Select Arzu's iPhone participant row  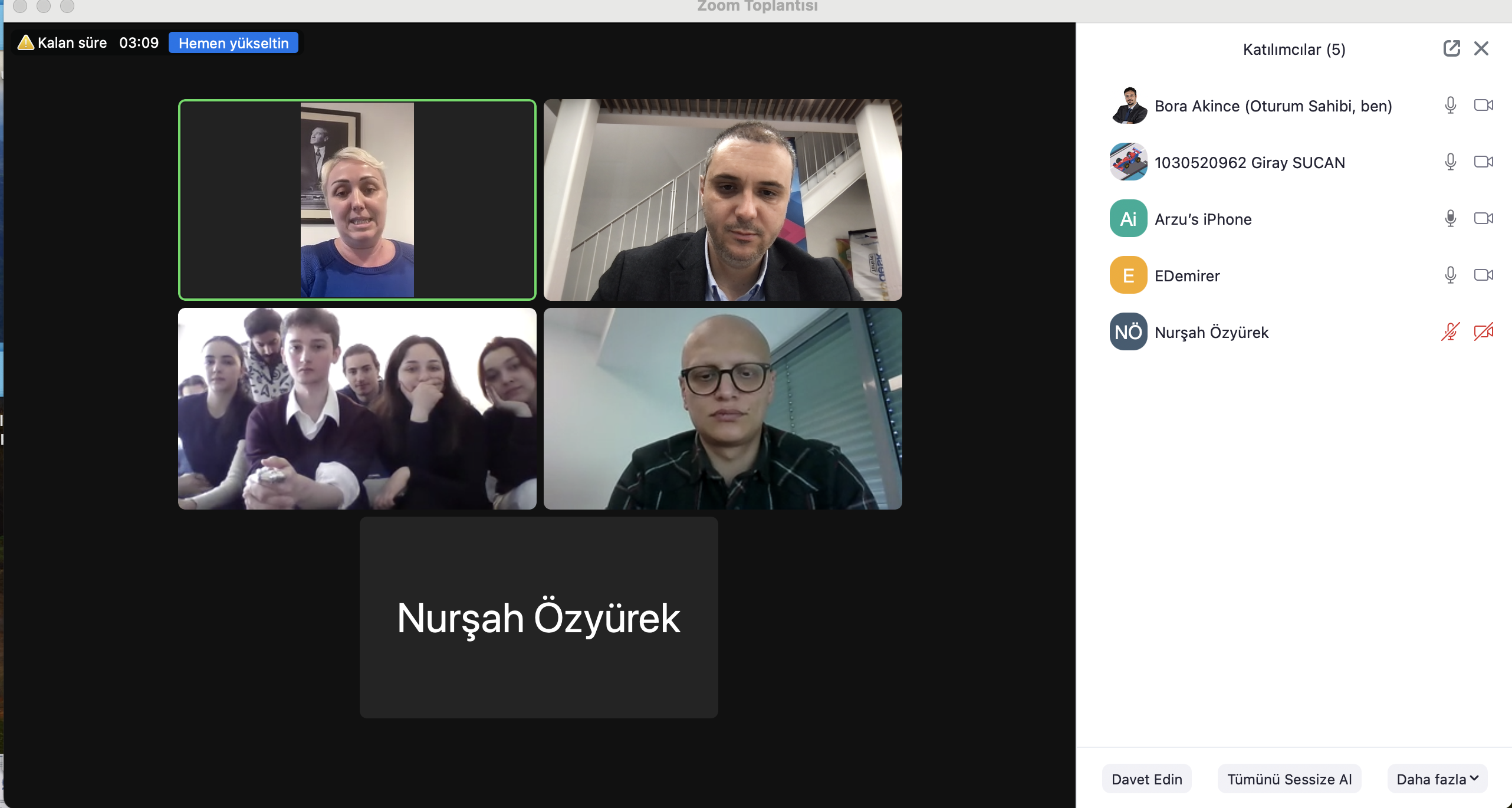[x=1203, y=219]
